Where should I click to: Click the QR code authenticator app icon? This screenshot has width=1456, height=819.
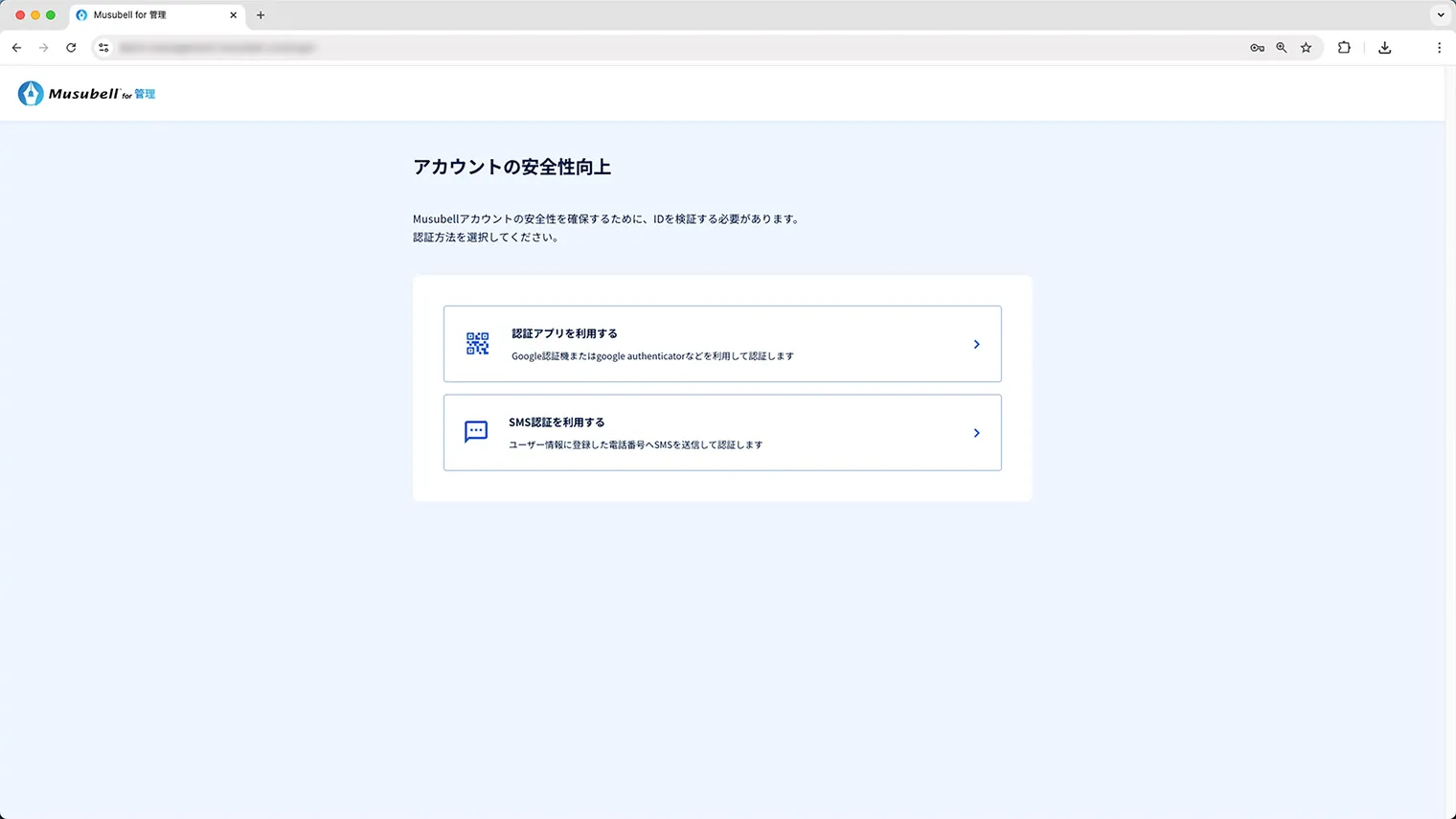pyautogui.click(x=476, y=343)
